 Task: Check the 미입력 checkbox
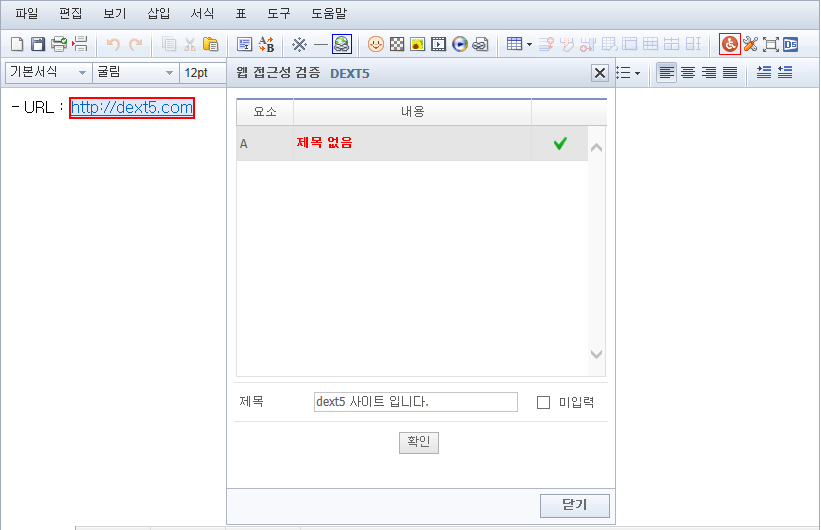[x=543, y=402]
